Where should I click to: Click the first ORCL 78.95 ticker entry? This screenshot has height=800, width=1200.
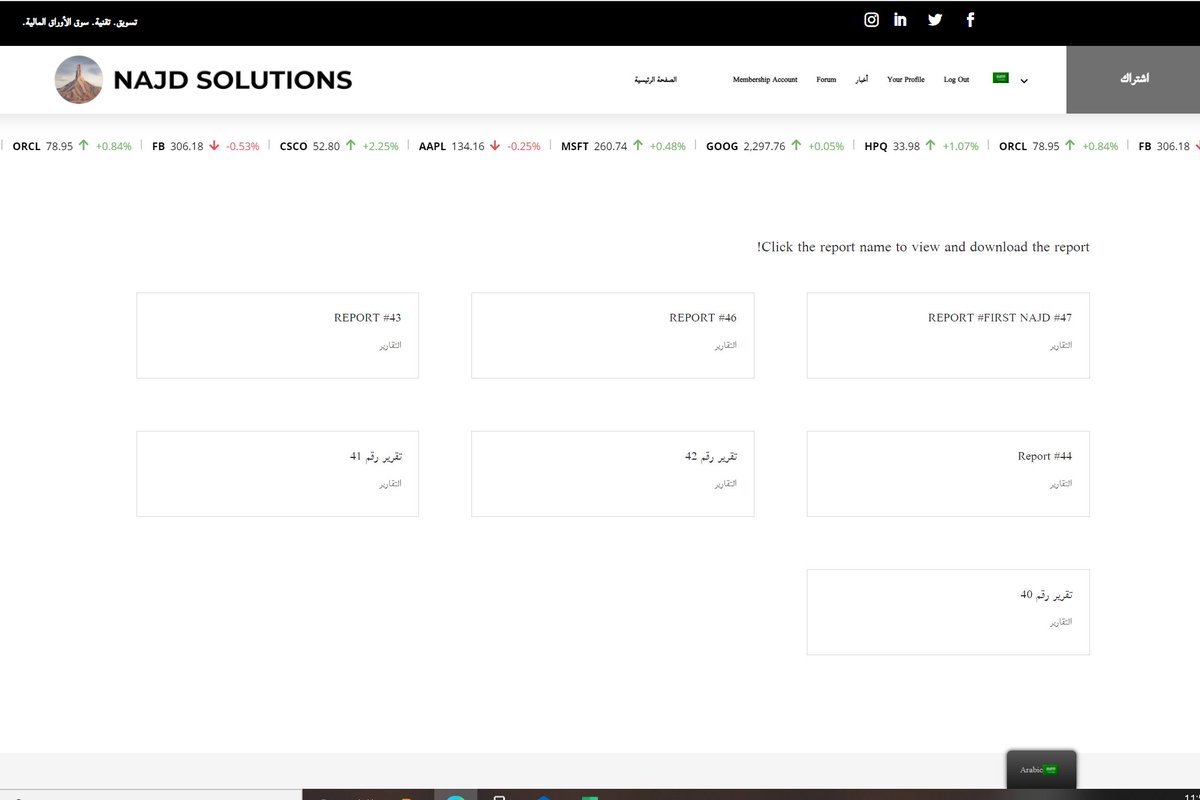tap(72, 146)
